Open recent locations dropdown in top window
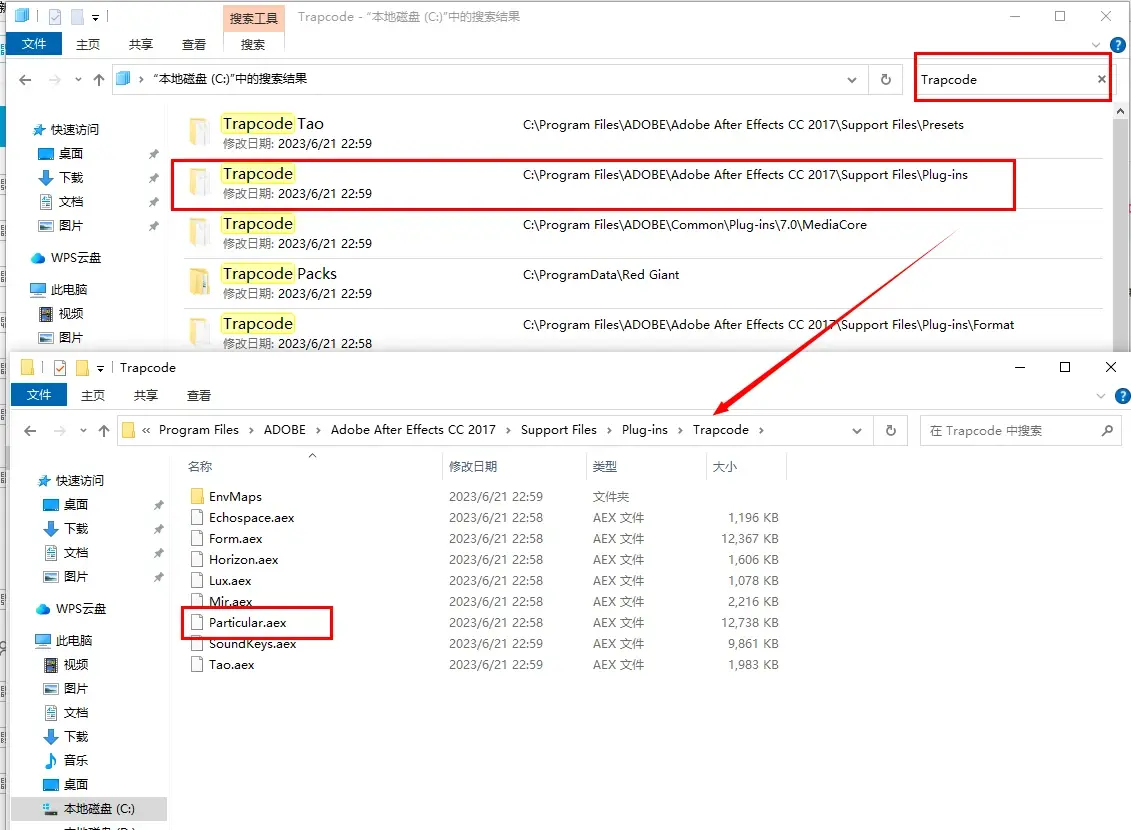Screen dimensions: 1131x830 point(78,79)
